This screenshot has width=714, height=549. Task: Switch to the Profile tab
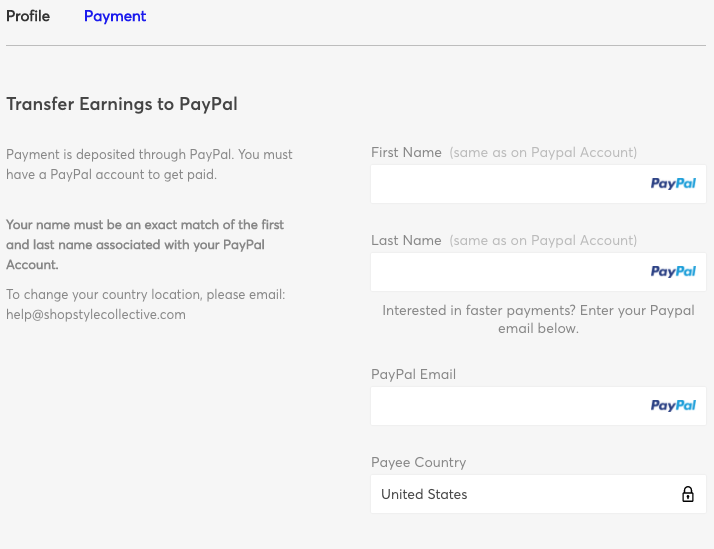[x=28, y=16]
